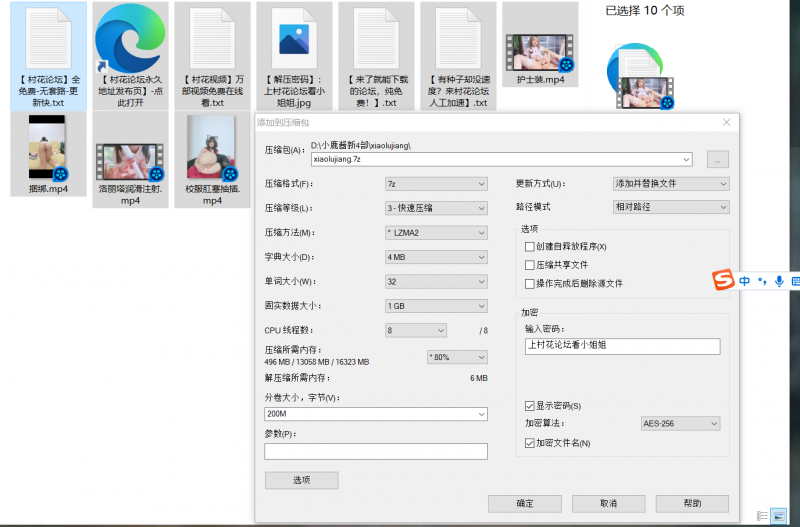Toggle the 中 language mode indicator
The width and height of the screenshot is (800, 527).
745,282
